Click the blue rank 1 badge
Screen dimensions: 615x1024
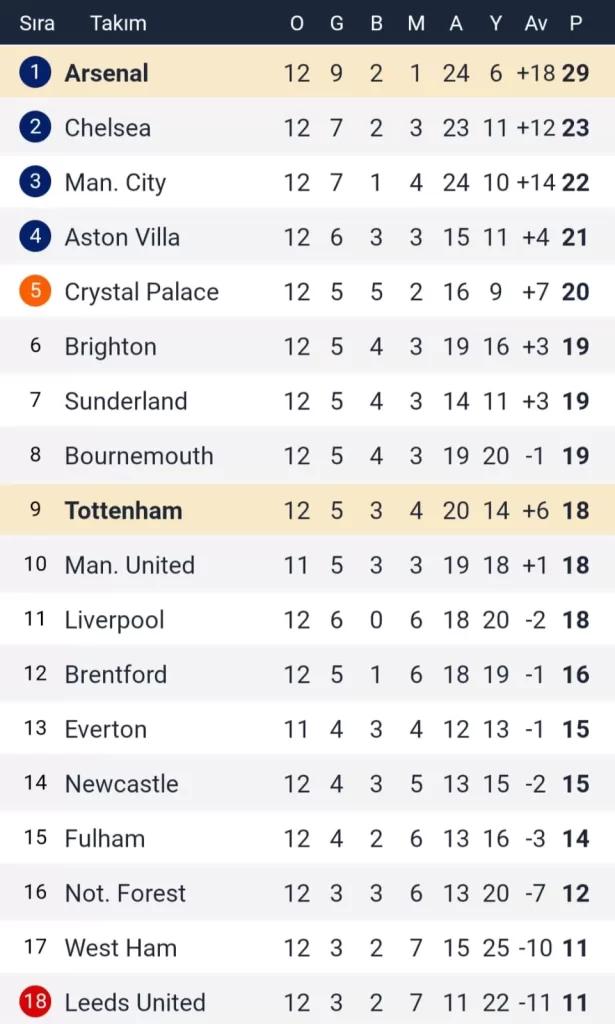pyautogui.click(x=35, y=73)
